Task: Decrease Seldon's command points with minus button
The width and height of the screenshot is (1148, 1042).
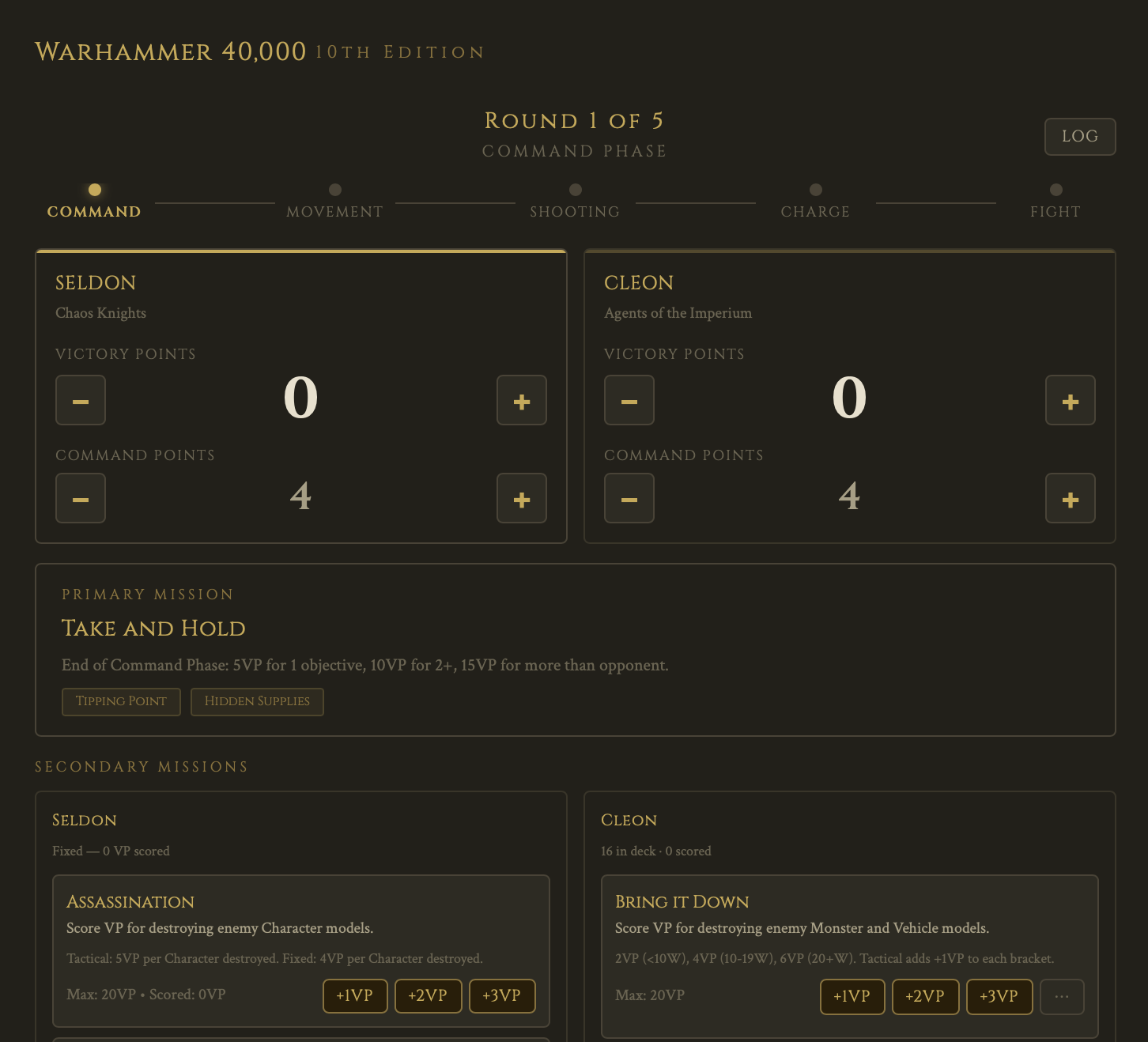Action: pyautogui.click(x=81, y=498)
